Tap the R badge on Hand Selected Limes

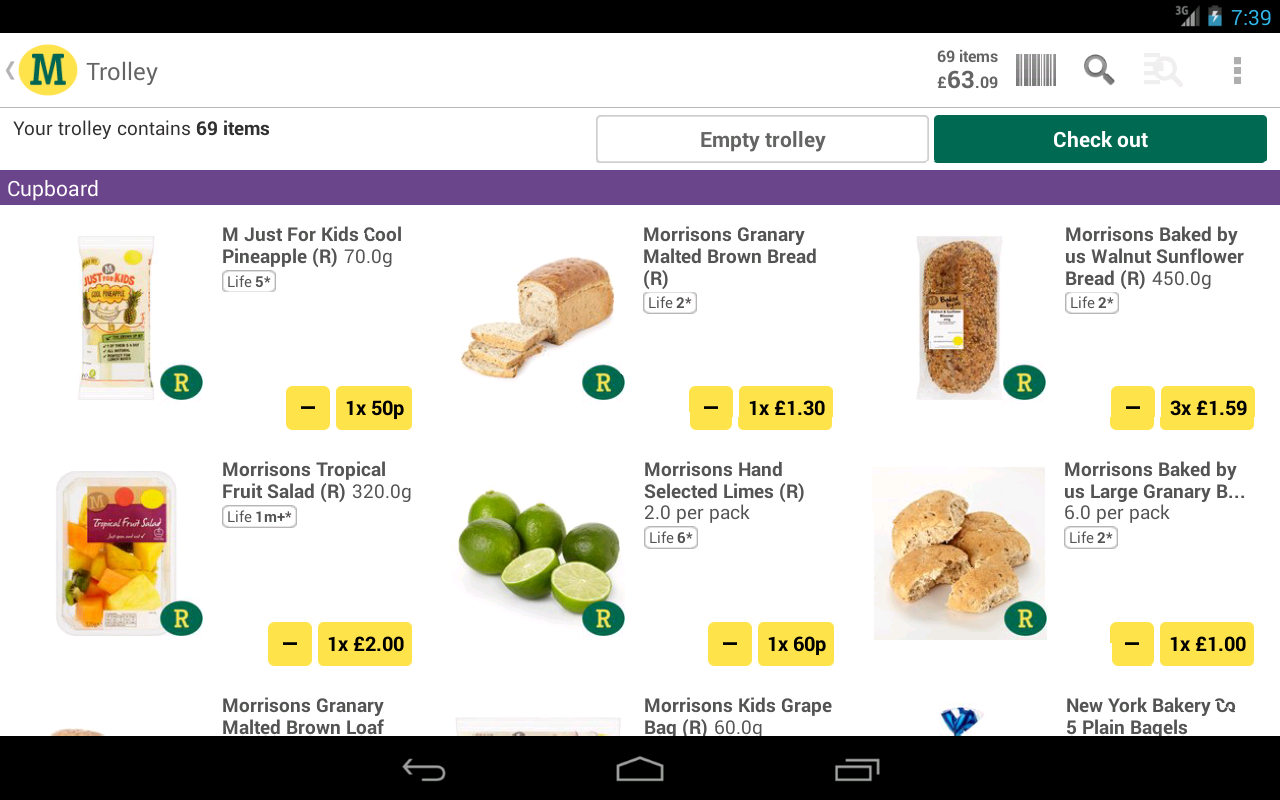[603, 618]
